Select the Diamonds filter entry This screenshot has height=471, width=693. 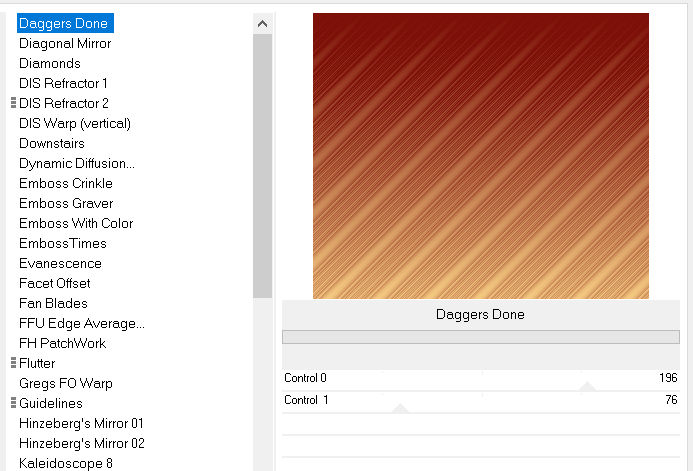[x=50, y=63]
